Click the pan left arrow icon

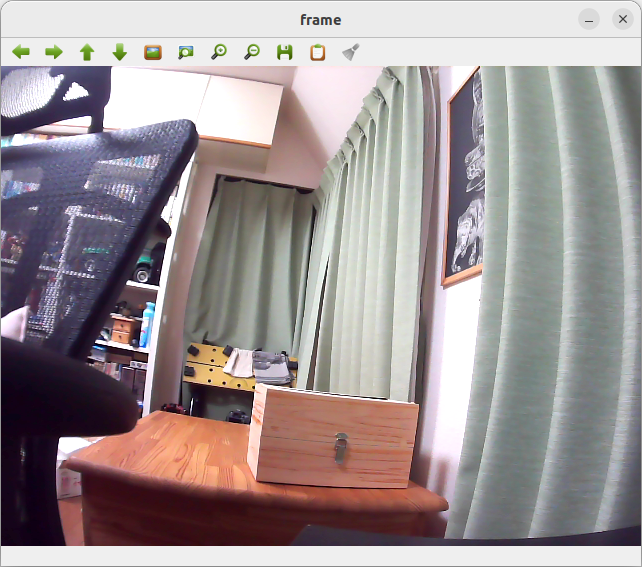(21, 52)
